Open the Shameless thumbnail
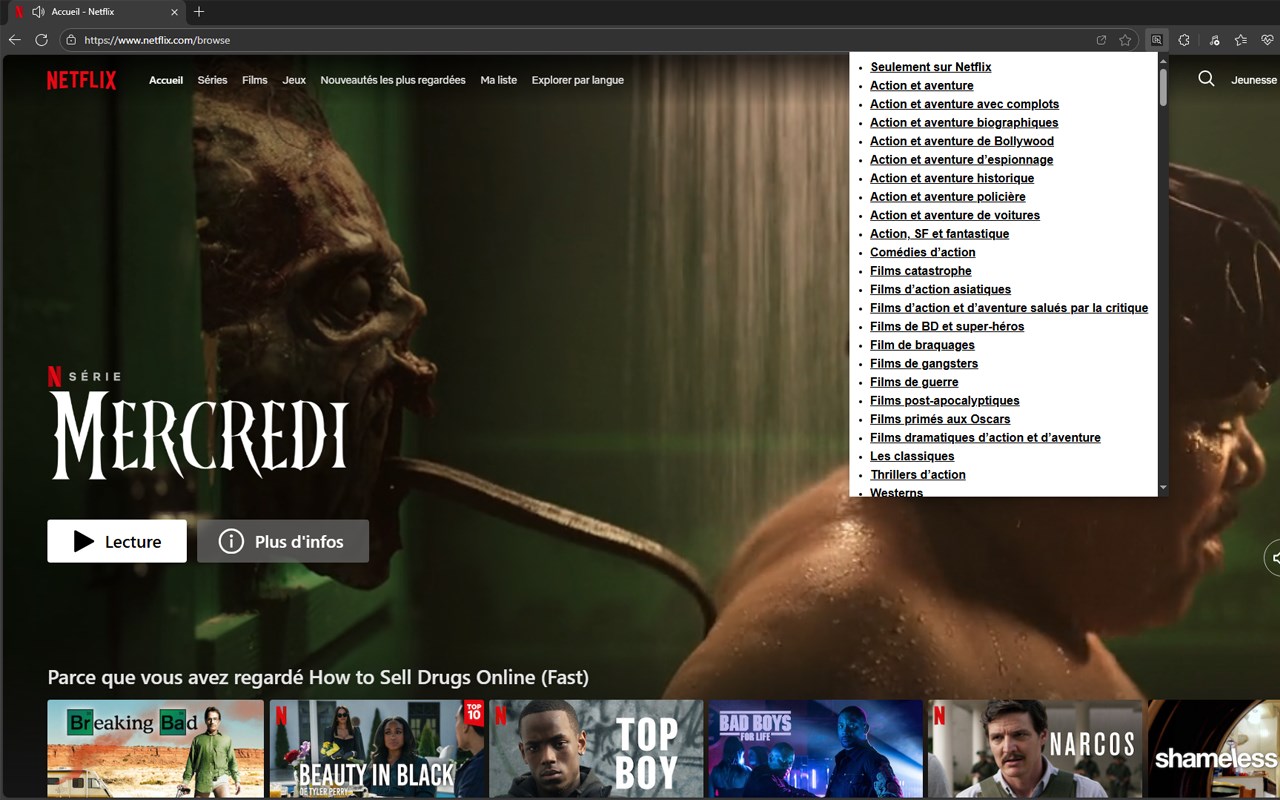This screenshot has height=800, width=1280. point(1214,748)
